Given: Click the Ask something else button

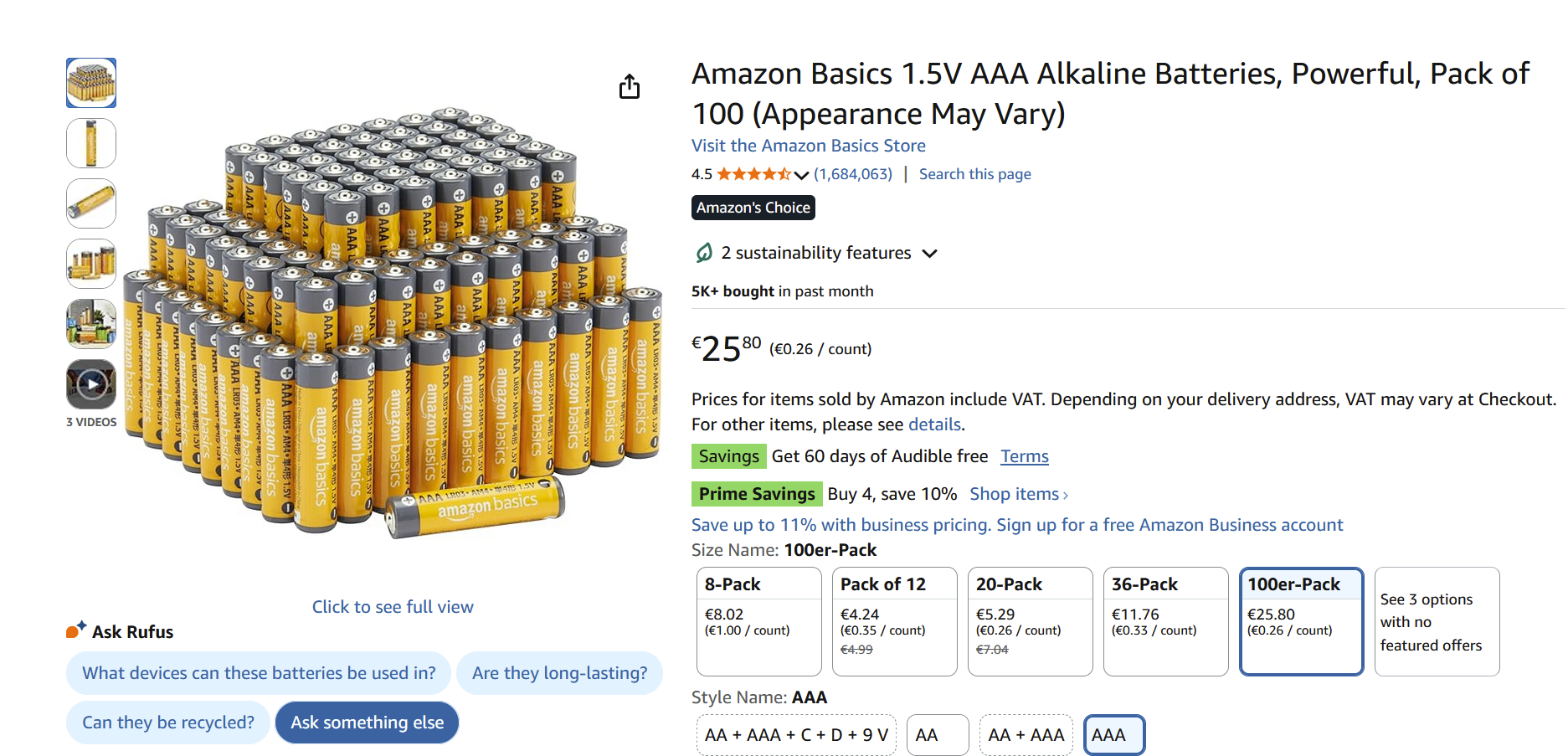Looking at the screenshot, I should point(367,723).
